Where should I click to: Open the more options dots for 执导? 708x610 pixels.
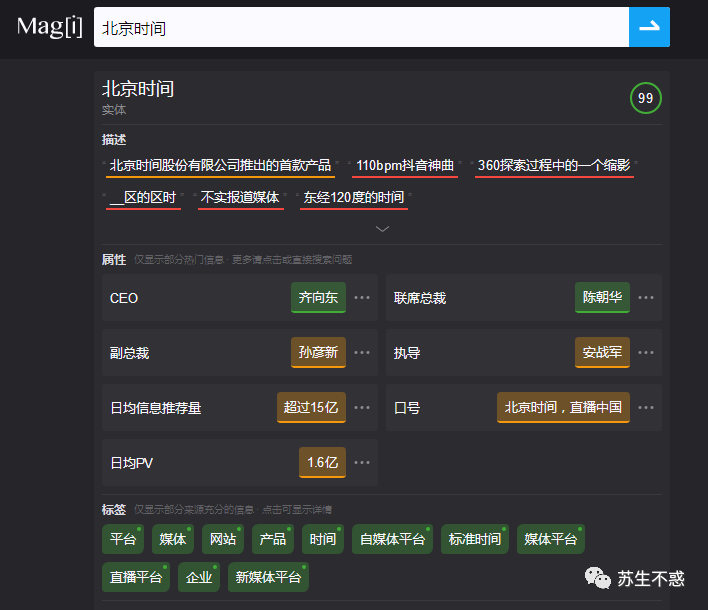click(x=646, y=353)
